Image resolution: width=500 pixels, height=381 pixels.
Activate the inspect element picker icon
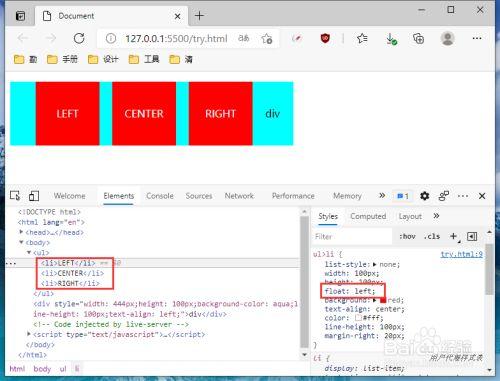point(15,196)
